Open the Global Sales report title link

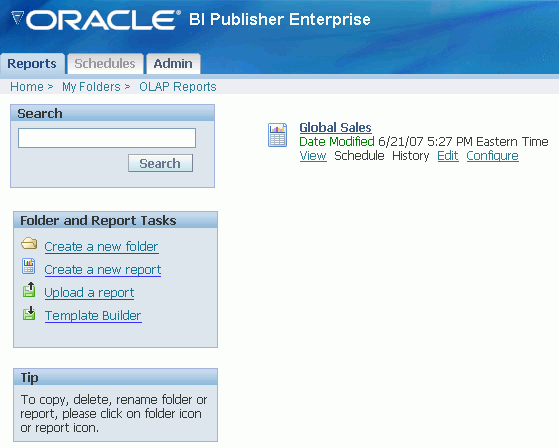(335, 127)
